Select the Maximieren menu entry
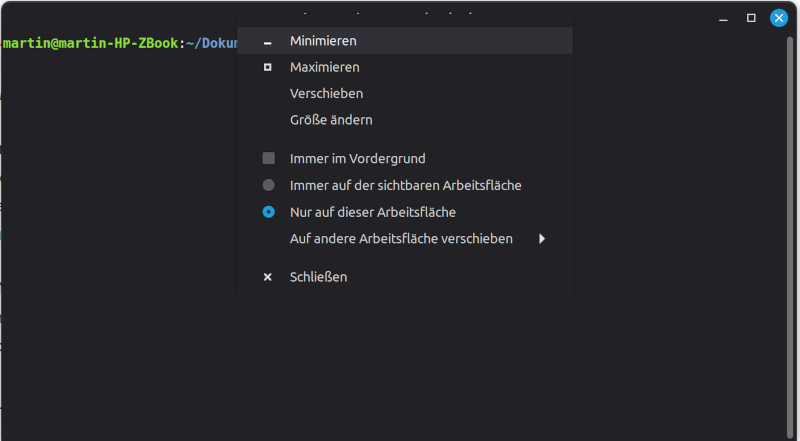Screen dimensions: 800x441 click(x=405, y=67)
